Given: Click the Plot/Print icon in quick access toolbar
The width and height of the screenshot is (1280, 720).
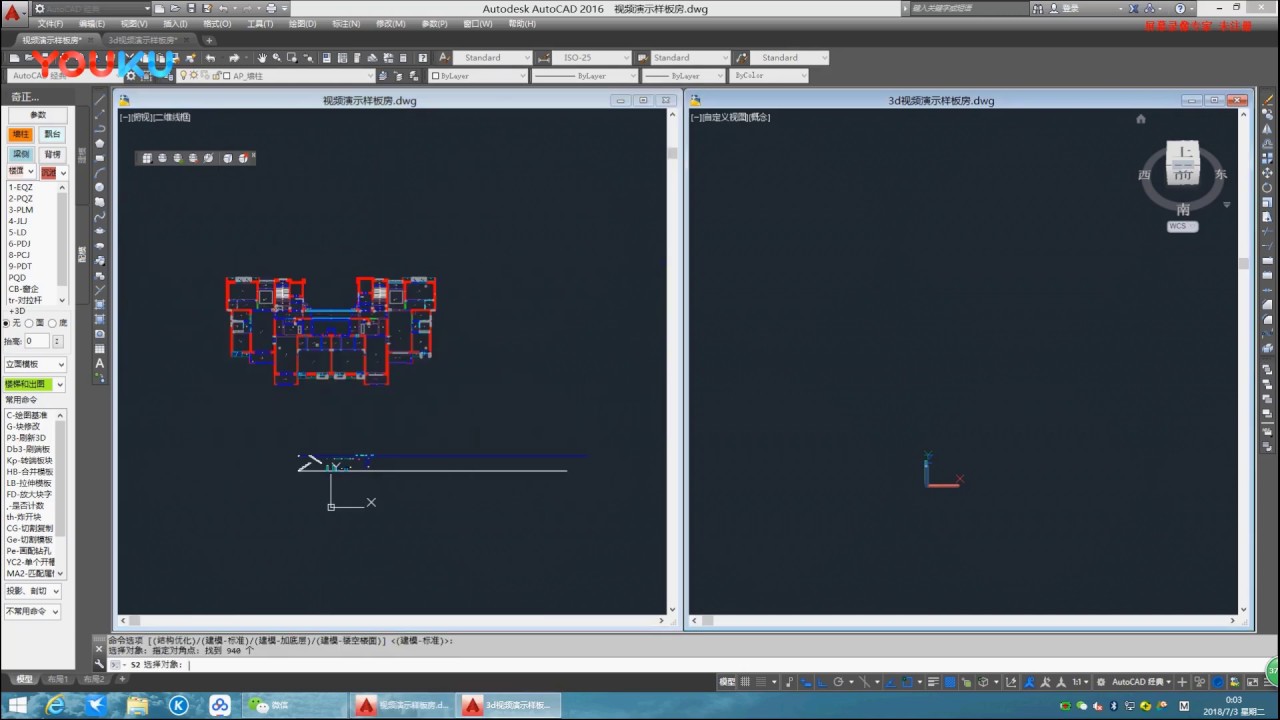Looking at the screenshot, I should coord(270,8).
